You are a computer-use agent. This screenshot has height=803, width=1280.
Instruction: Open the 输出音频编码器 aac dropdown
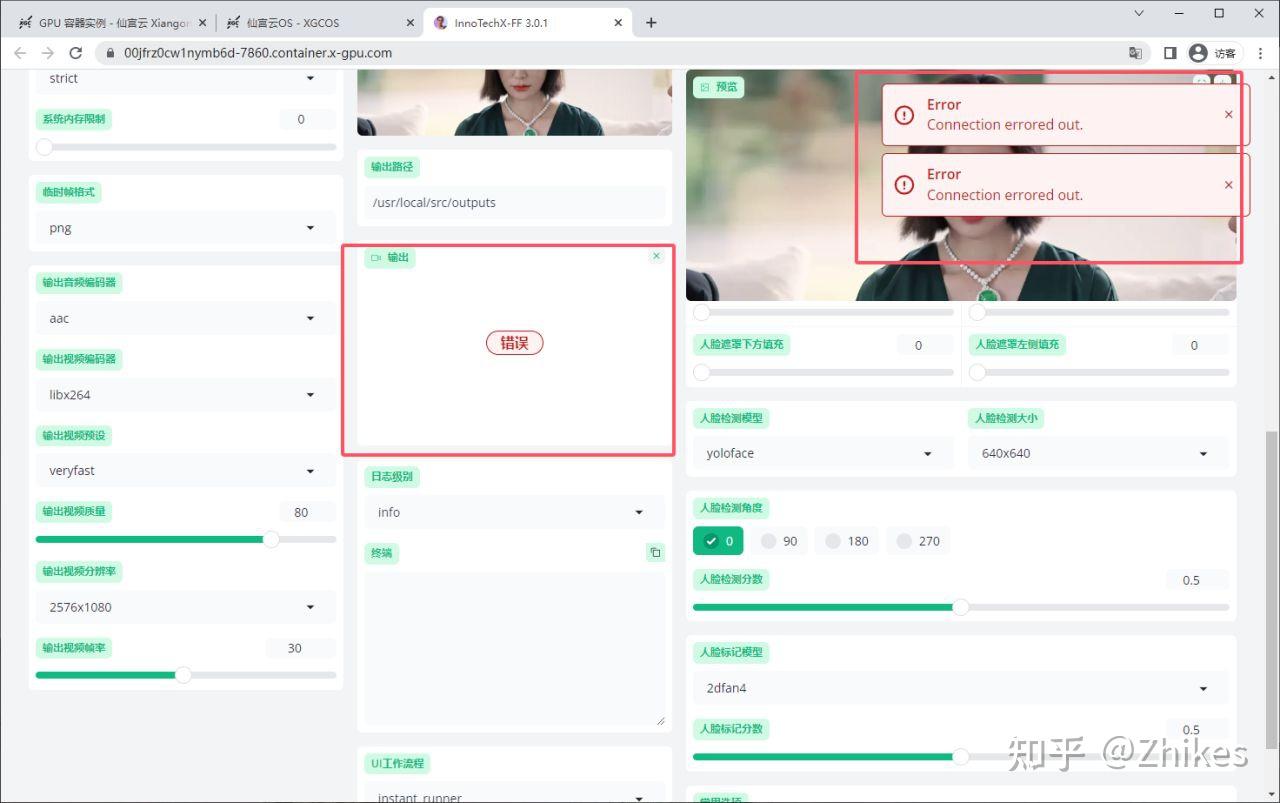[x=186, y=318]
